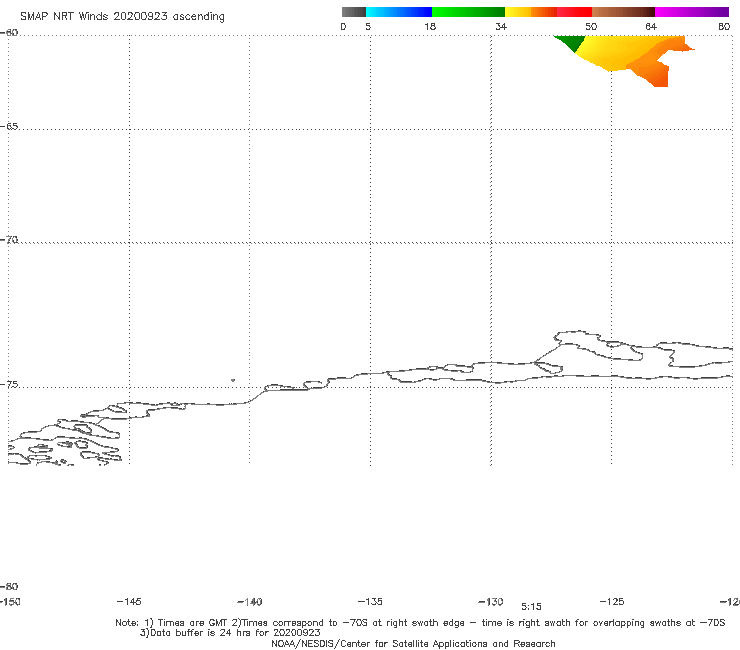
Task: Click the color bar label '50'
Action: pos(591,26)
